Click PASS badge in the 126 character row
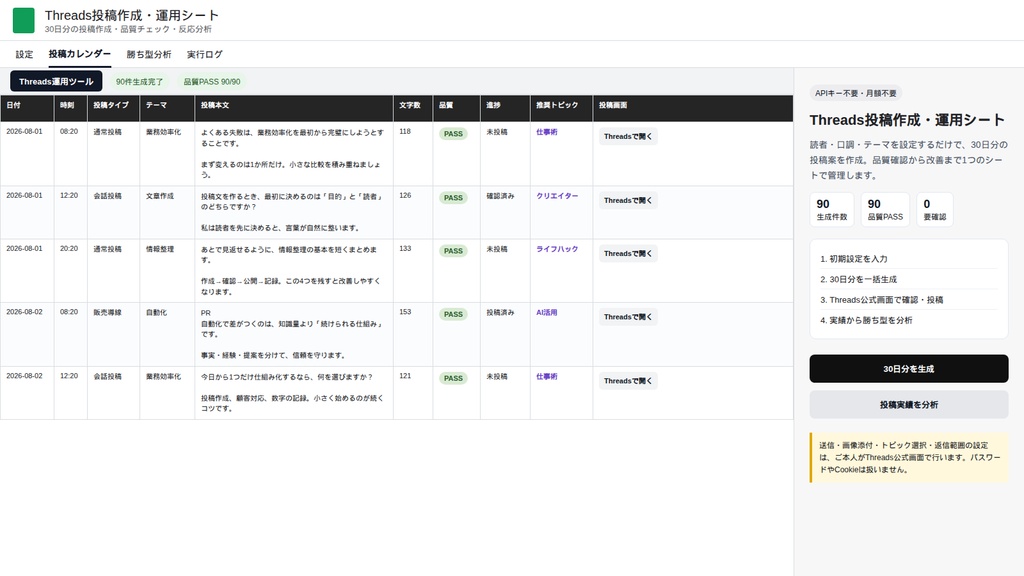Image resolution: width=1024 pixels, height=576 pixels. pos(453,198)
